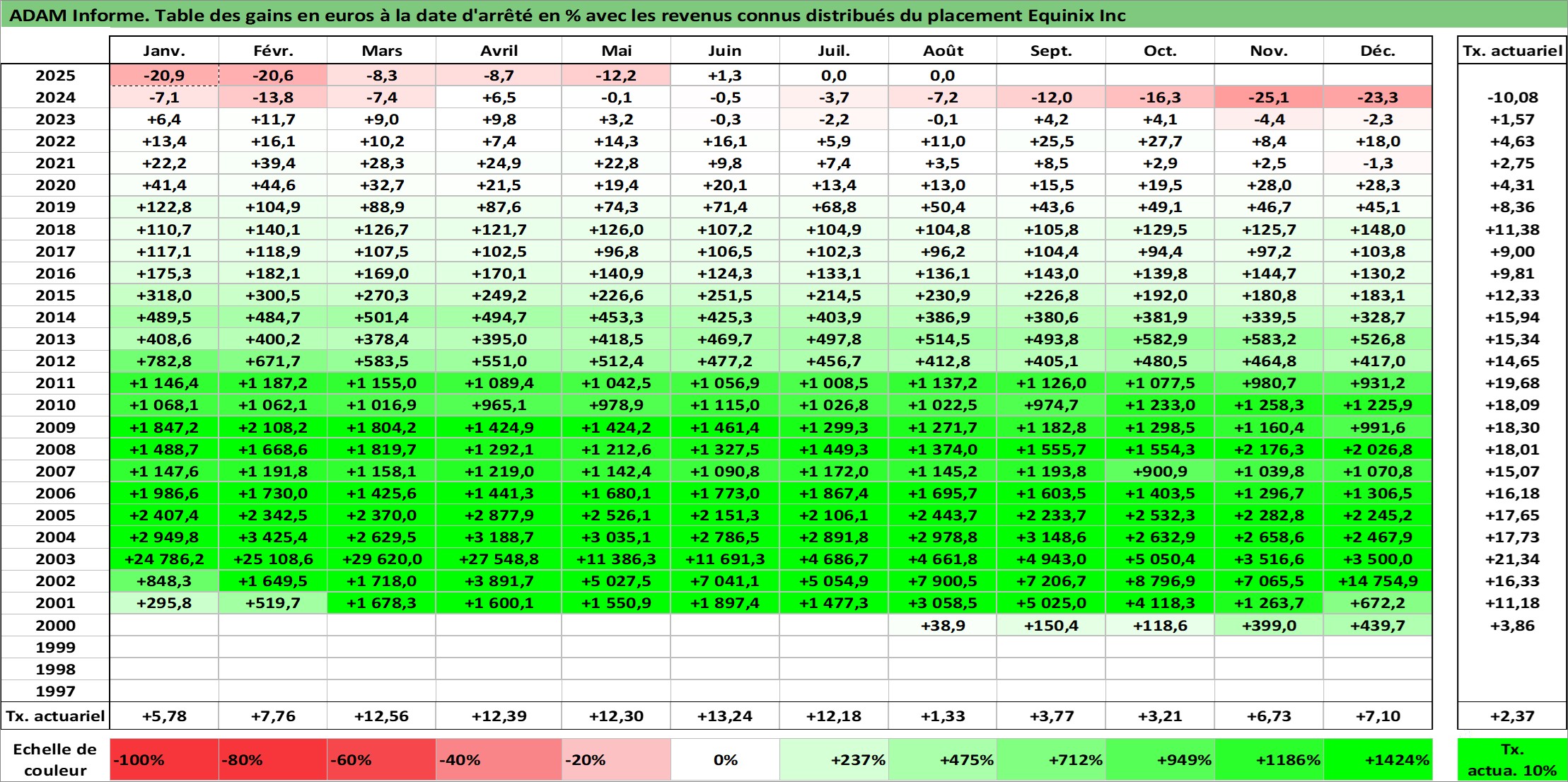The width and height of the screenshot is (1568, 782).
Task: Click the +782,8 cell in the 2012 row
Action: point(164,361)
